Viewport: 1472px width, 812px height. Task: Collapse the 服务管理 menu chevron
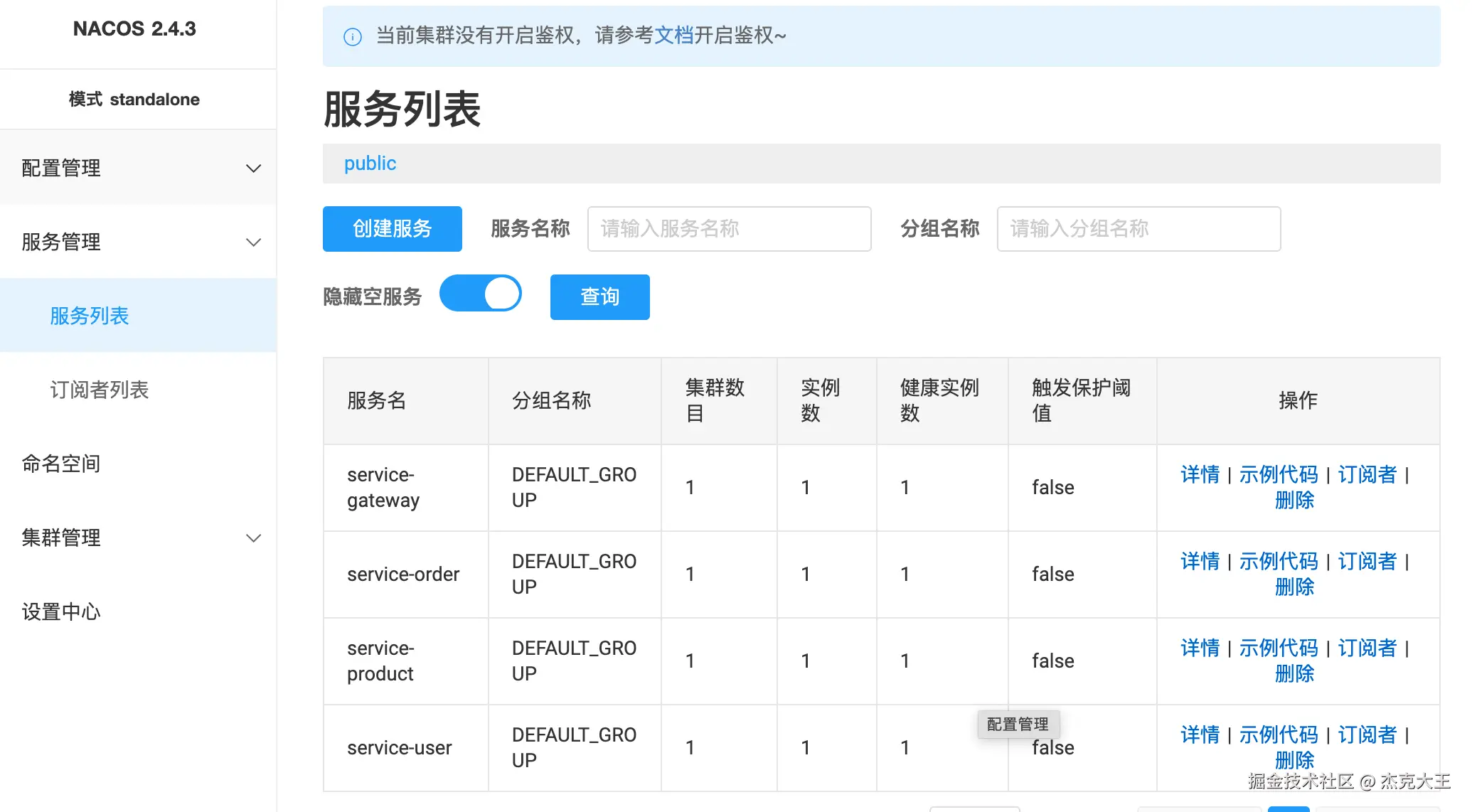pyautogui.click(x=253, y=242)
